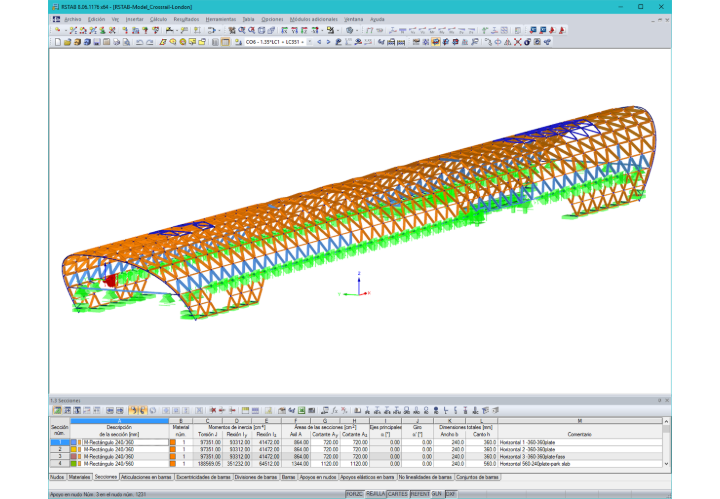Open the dropdown arrow beside view-Z icons

pyautogui.click(x=322, y=30)
